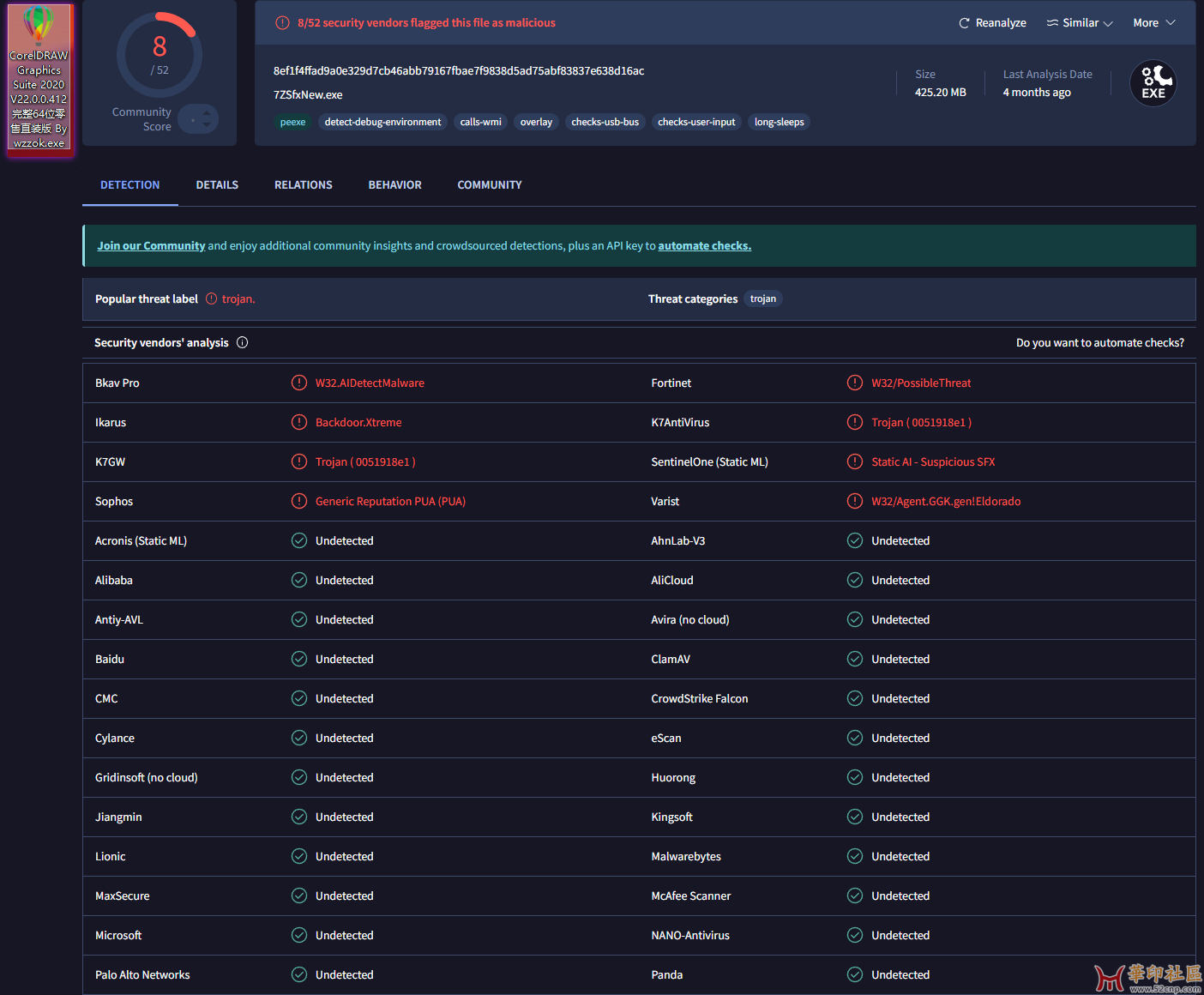Click the trojan threat category tag
This screenshot has height=995, width=1204.
(x=763, y=298)
